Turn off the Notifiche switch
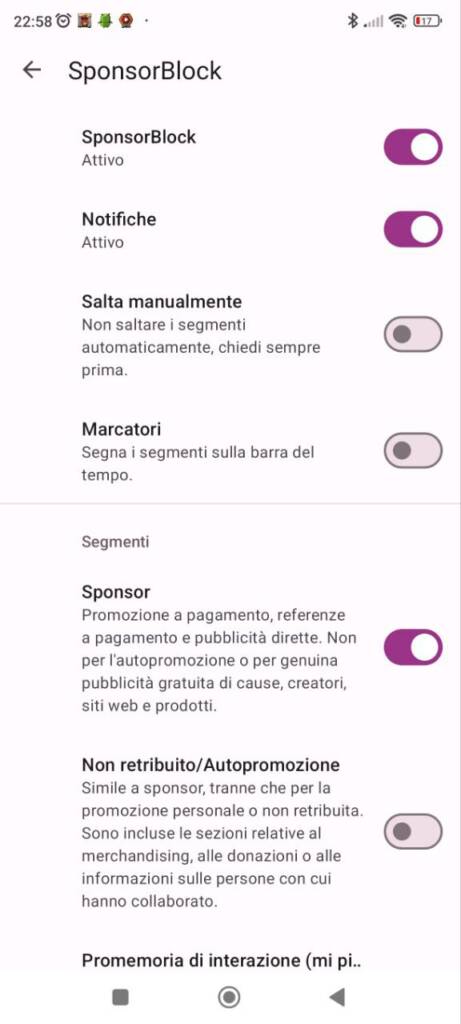The height and width of the screenshot is (1024, 461). (x=413, y=229)
